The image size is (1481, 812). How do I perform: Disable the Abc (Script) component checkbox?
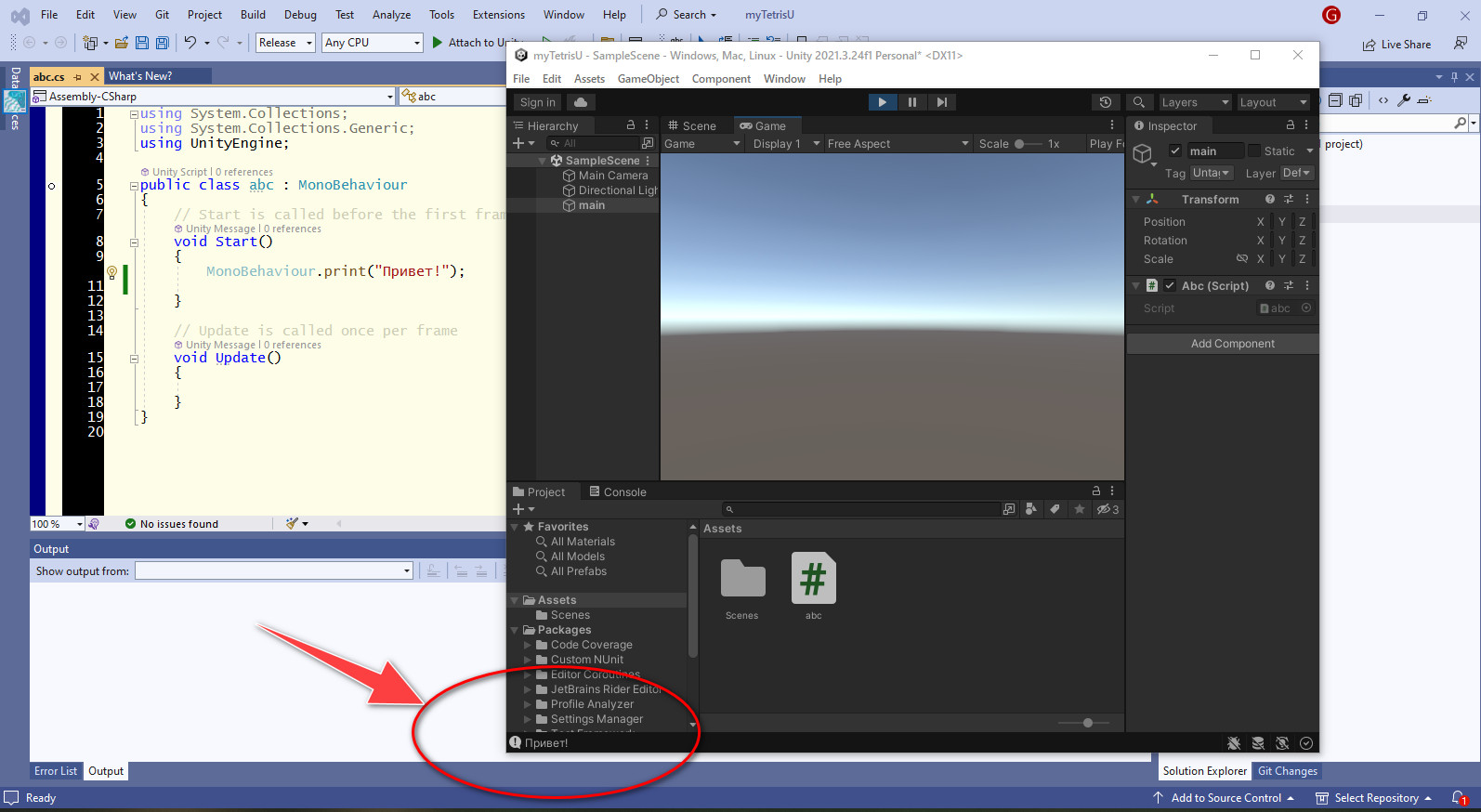[x=1170, y=285]
